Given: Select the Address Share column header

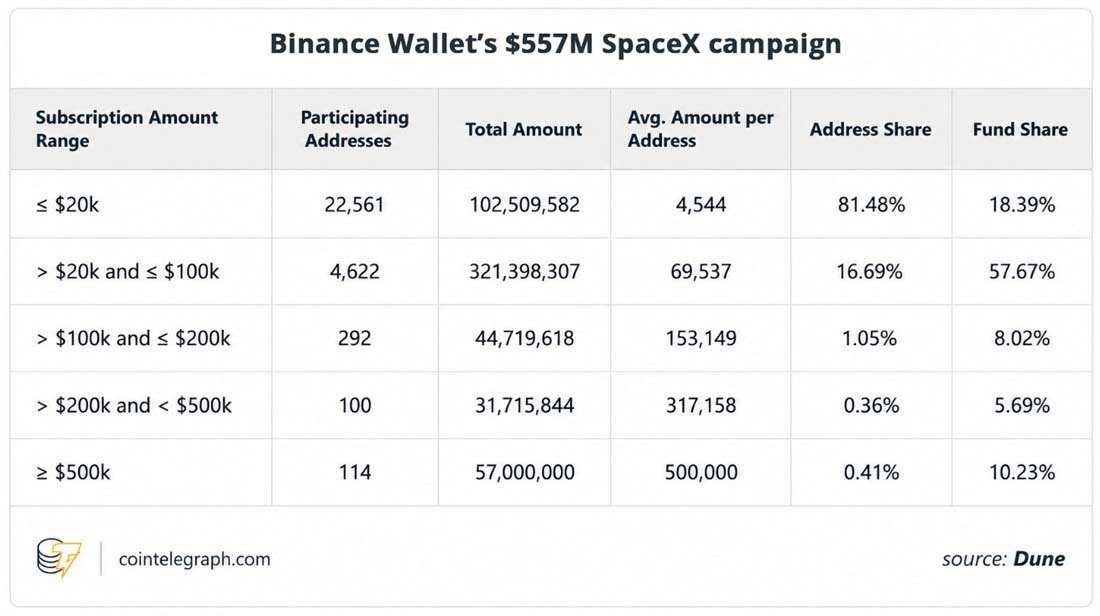Looking at the screenshot, I should point(871,129).
